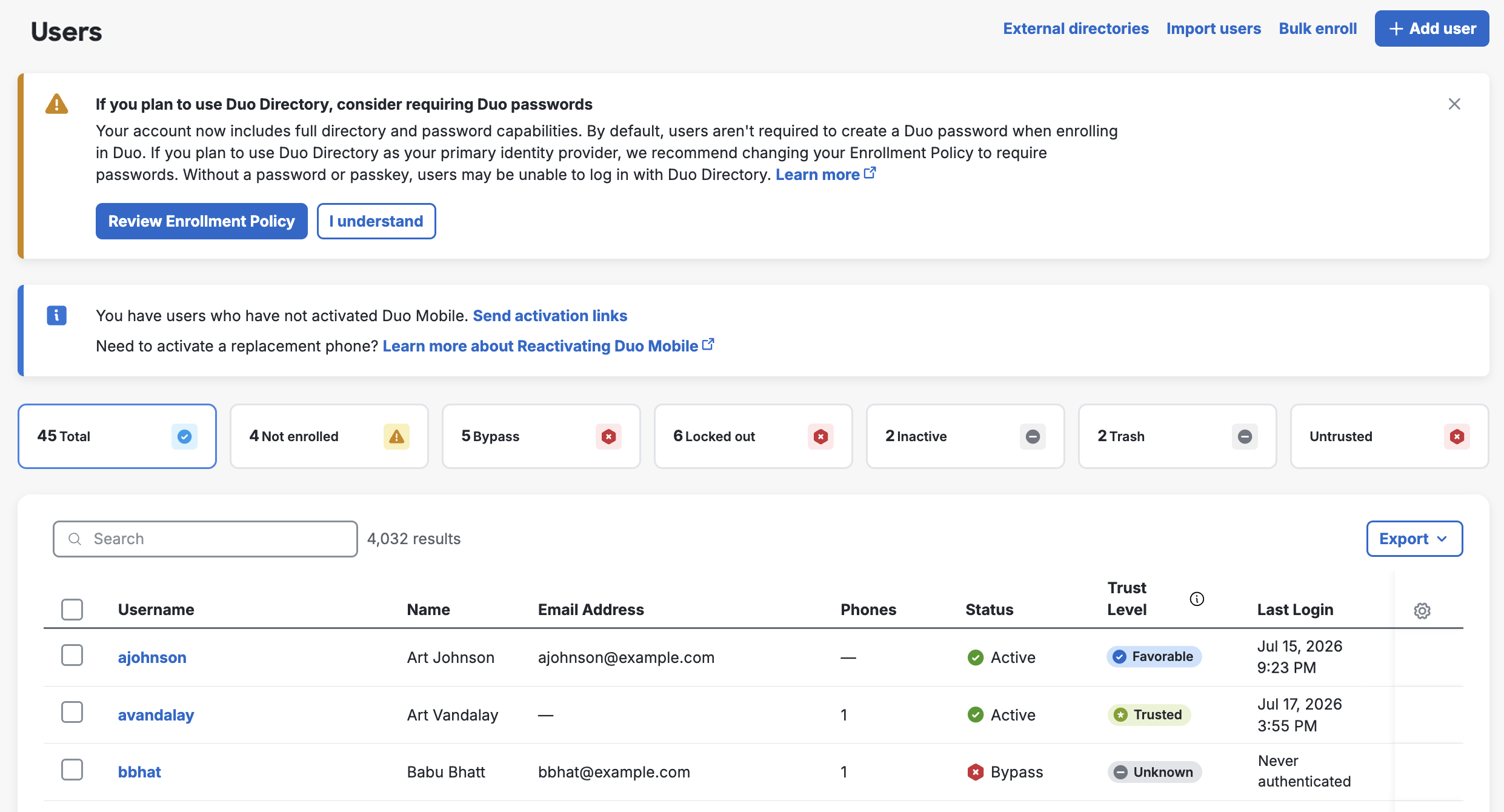1504x812 pixels.
Task: Click email bbhat@example.com
Action: coord(614,772)
